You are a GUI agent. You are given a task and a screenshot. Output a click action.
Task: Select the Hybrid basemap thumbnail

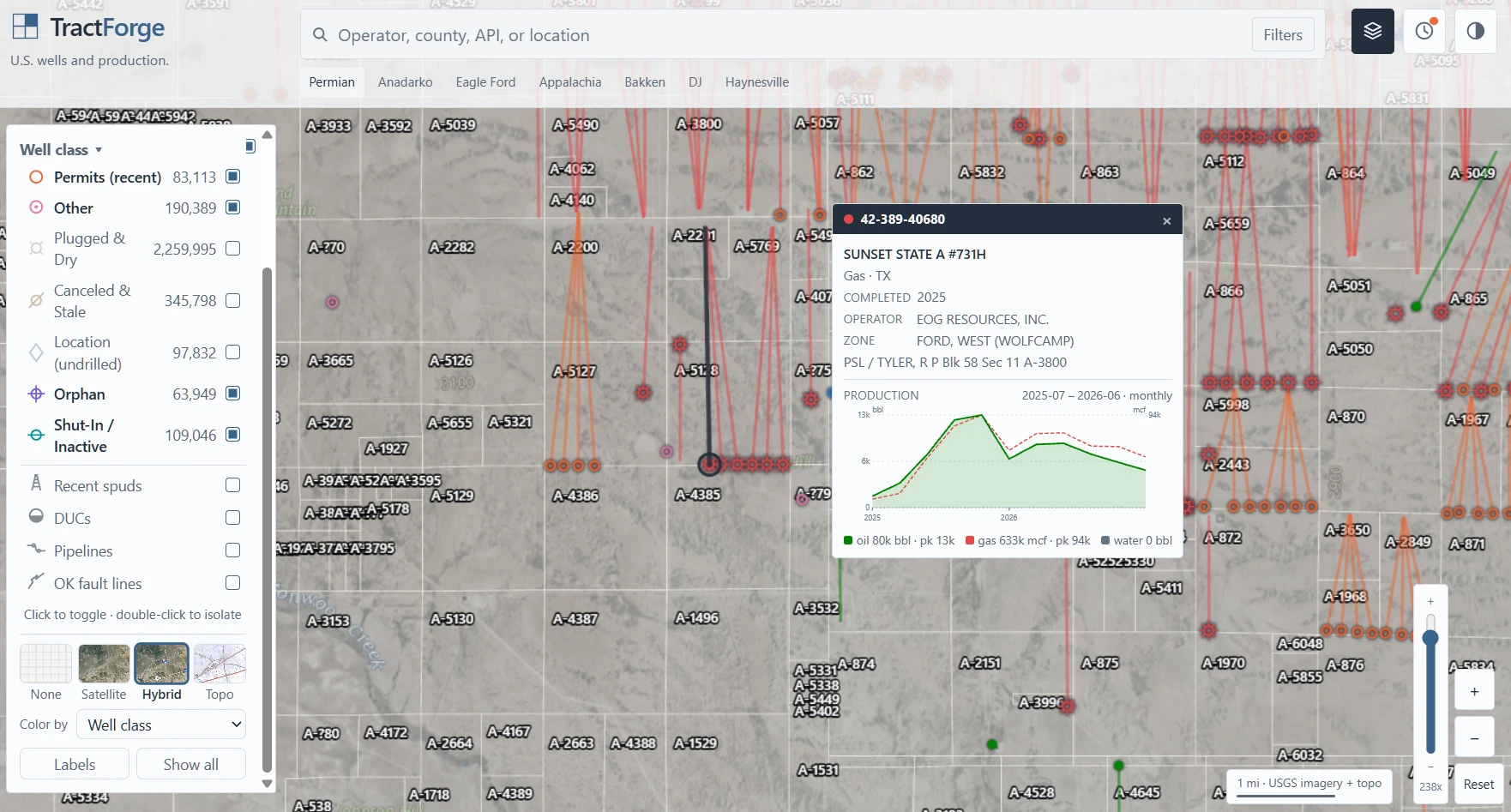point(161,665)
